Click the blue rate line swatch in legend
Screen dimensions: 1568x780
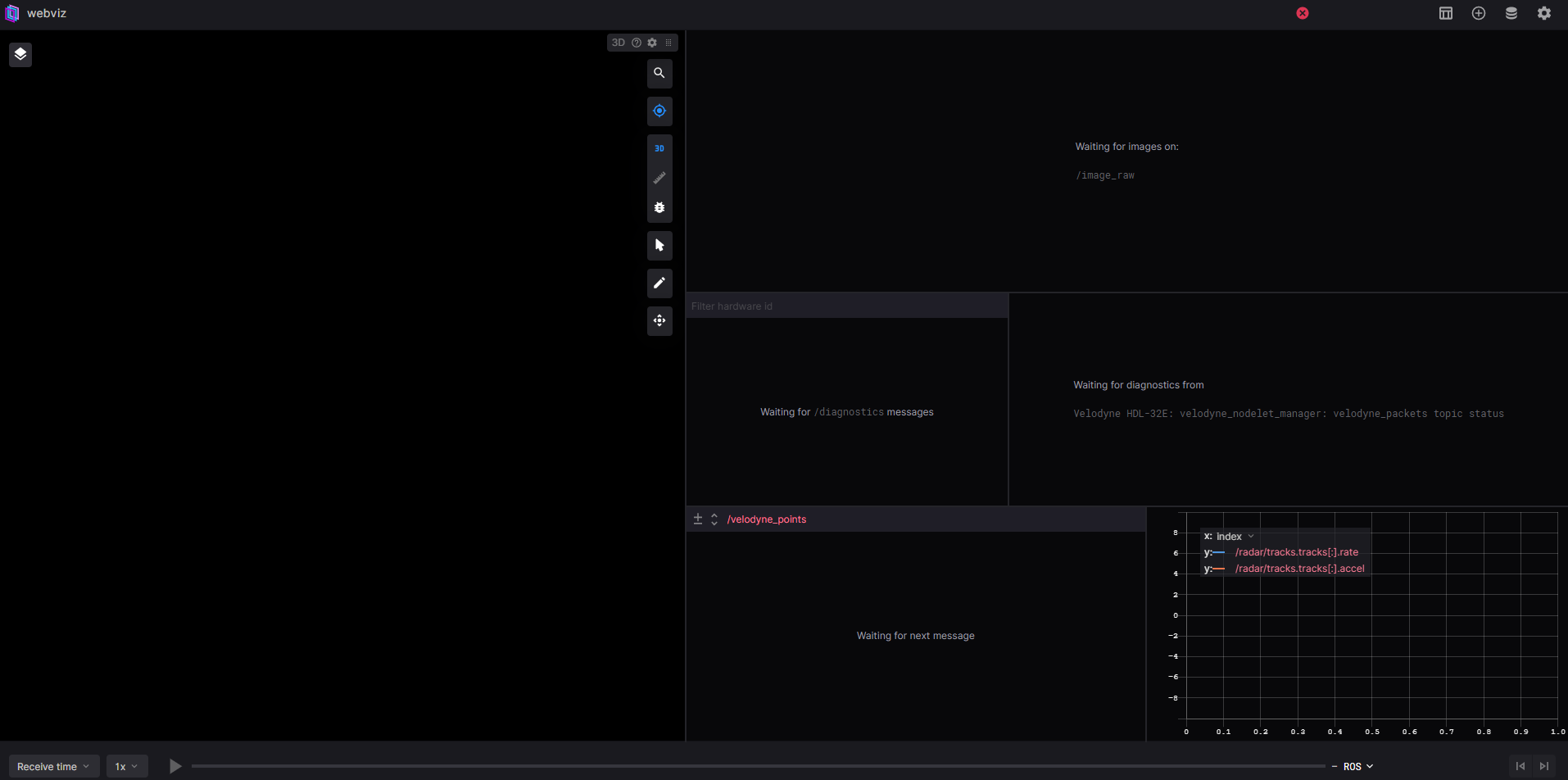pos(1219,552)
